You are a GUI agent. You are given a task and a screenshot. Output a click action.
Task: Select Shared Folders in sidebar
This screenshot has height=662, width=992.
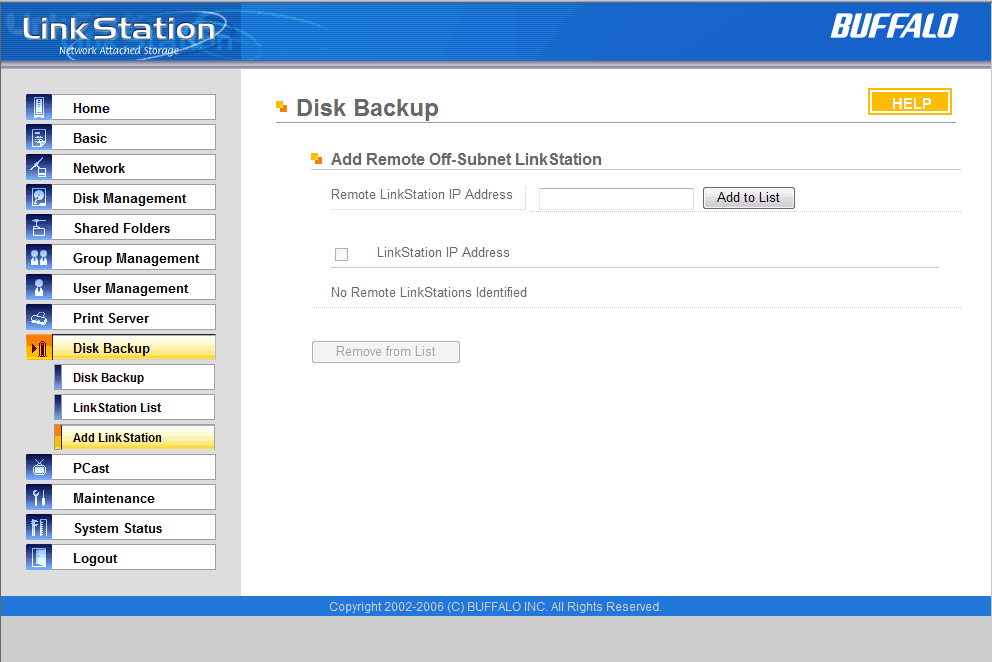coord(133,228)
